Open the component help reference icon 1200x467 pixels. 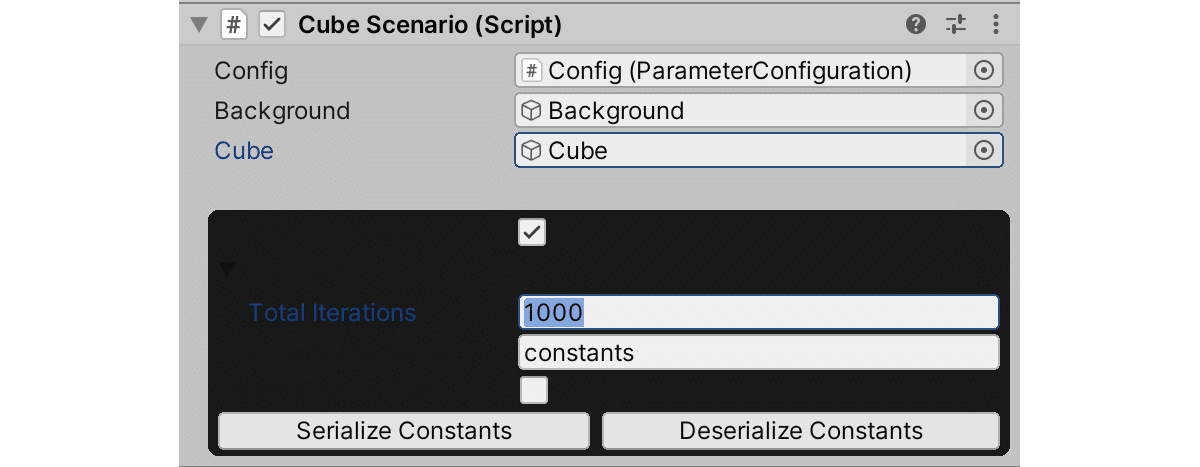click(x=916, y=25)
